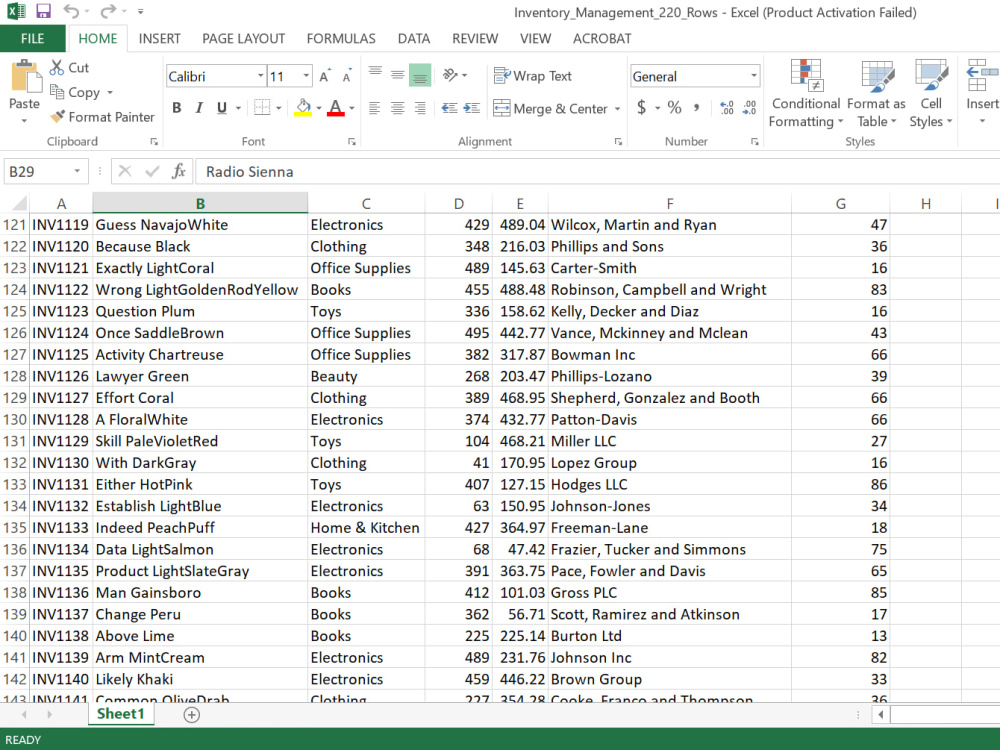Image resolution: width=1000 pixels, height=750 pixels.
Task: Switch to the PAGE LAYOUT tab
Action: tap(243, 38)
